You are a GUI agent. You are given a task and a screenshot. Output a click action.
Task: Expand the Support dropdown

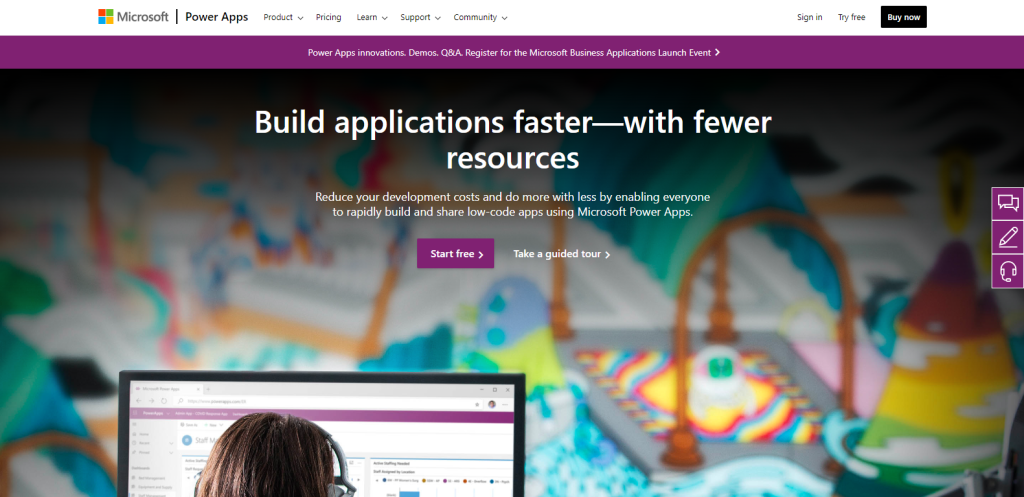tap(421, 18)
